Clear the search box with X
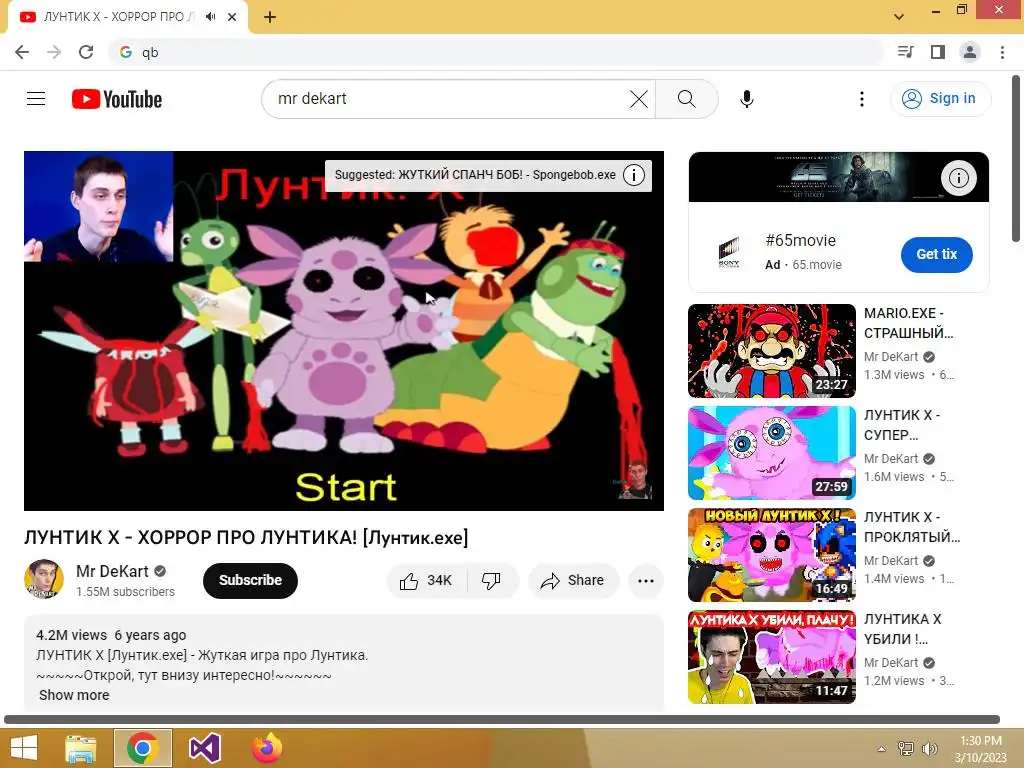The width and height of the screenshot is (1024, 768). coord(639,99)
